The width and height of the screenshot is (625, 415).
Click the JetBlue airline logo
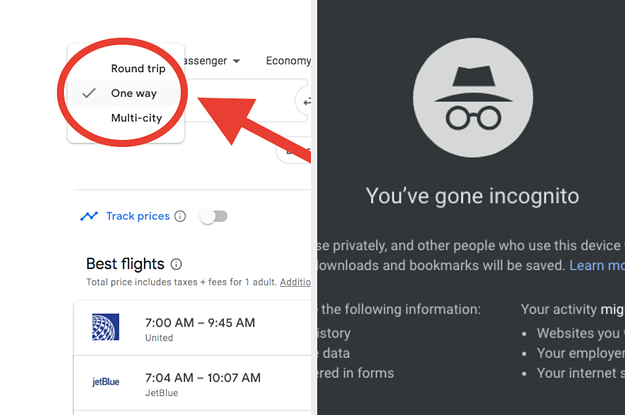(106, 382)
